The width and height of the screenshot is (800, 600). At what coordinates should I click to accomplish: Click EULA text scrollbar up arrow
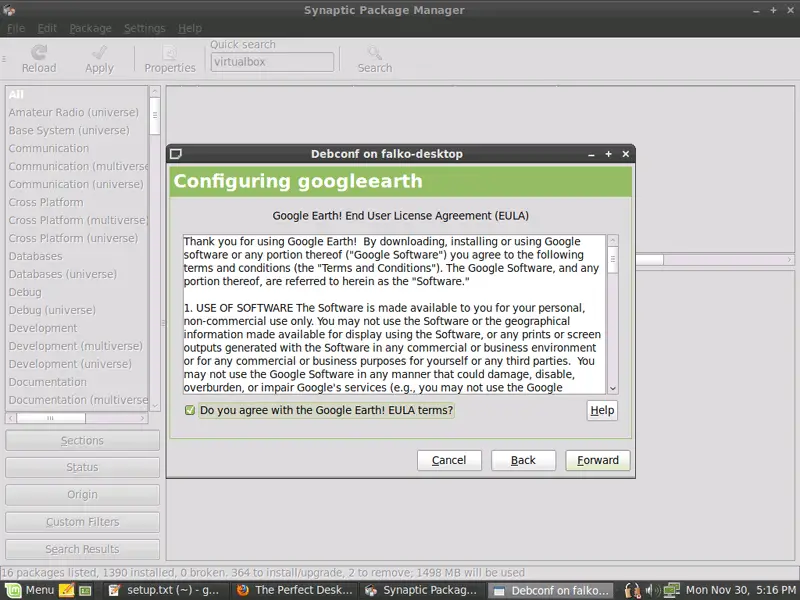click(x=613, y=240)
